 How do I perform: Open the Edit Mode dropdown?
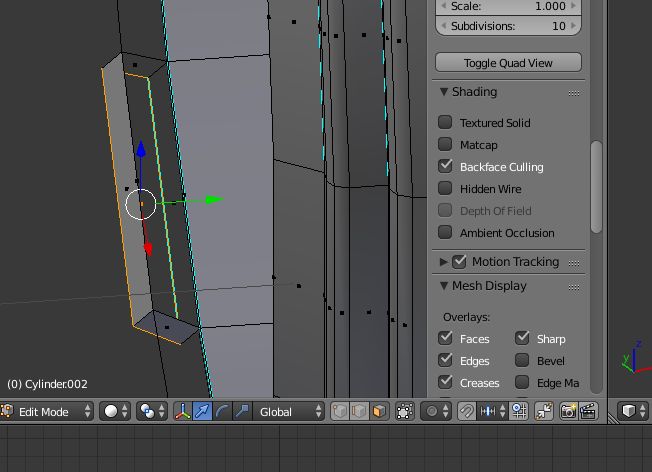[x=47, y=412]
